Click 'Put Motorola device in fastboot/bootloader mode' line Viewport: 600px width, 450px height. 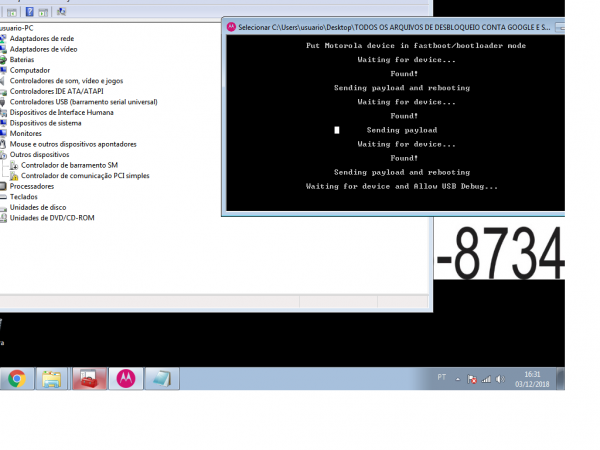416,46
